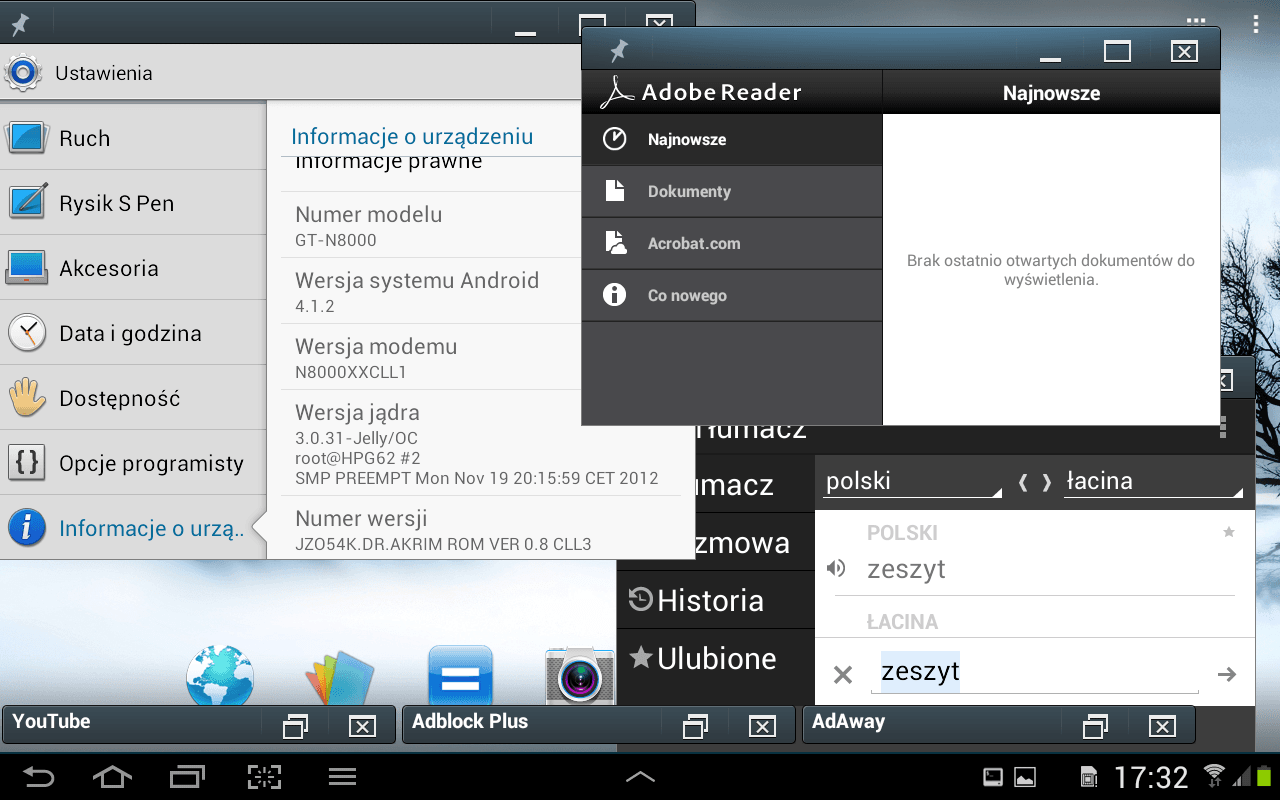Open Ruch settings category
Image resolution: width=1280 pixels, height=800 pixels.
click(x=133, y=138)
